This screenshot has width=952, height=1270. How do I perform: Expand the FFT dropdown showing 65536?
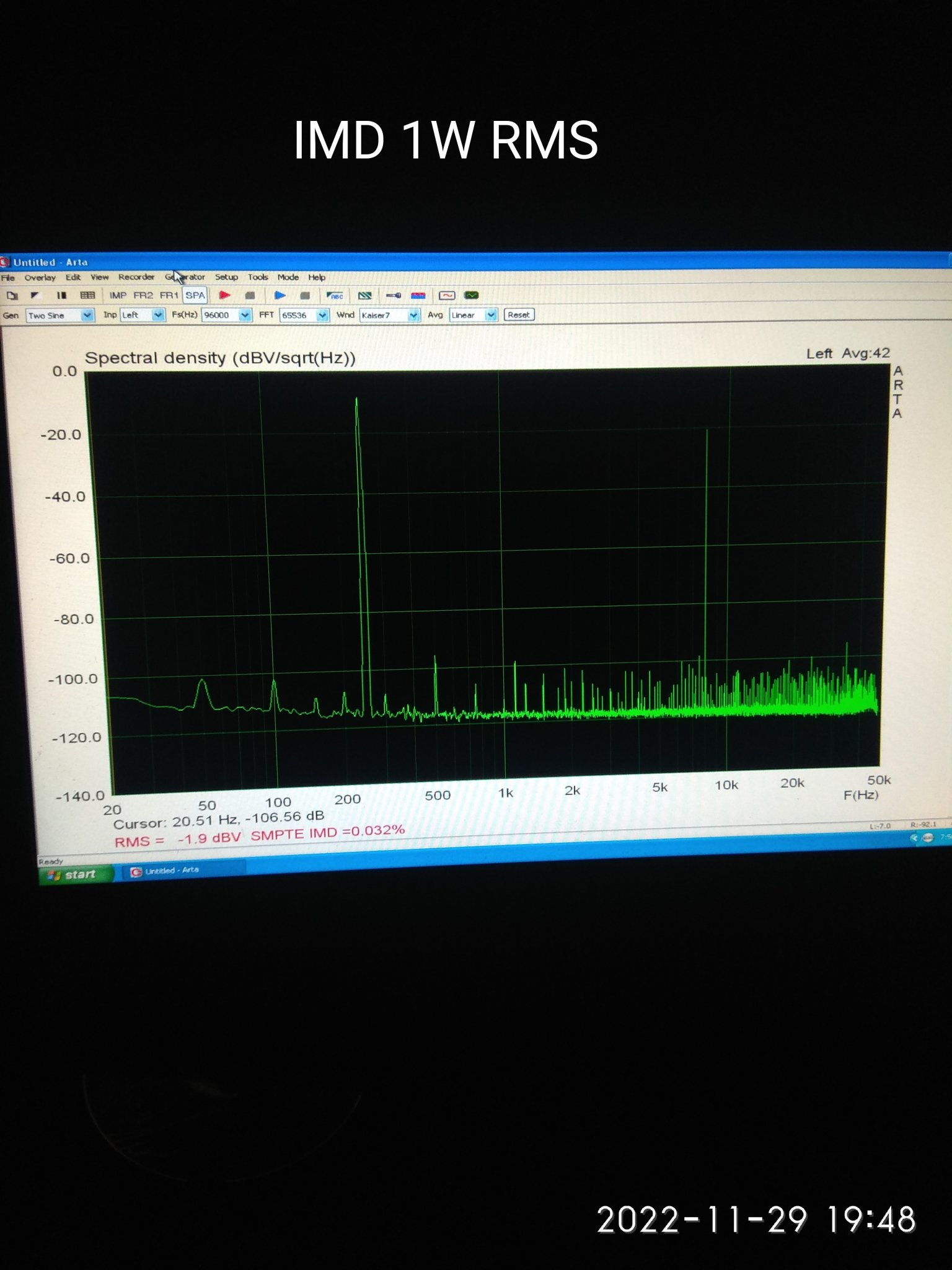pos(322,315)
